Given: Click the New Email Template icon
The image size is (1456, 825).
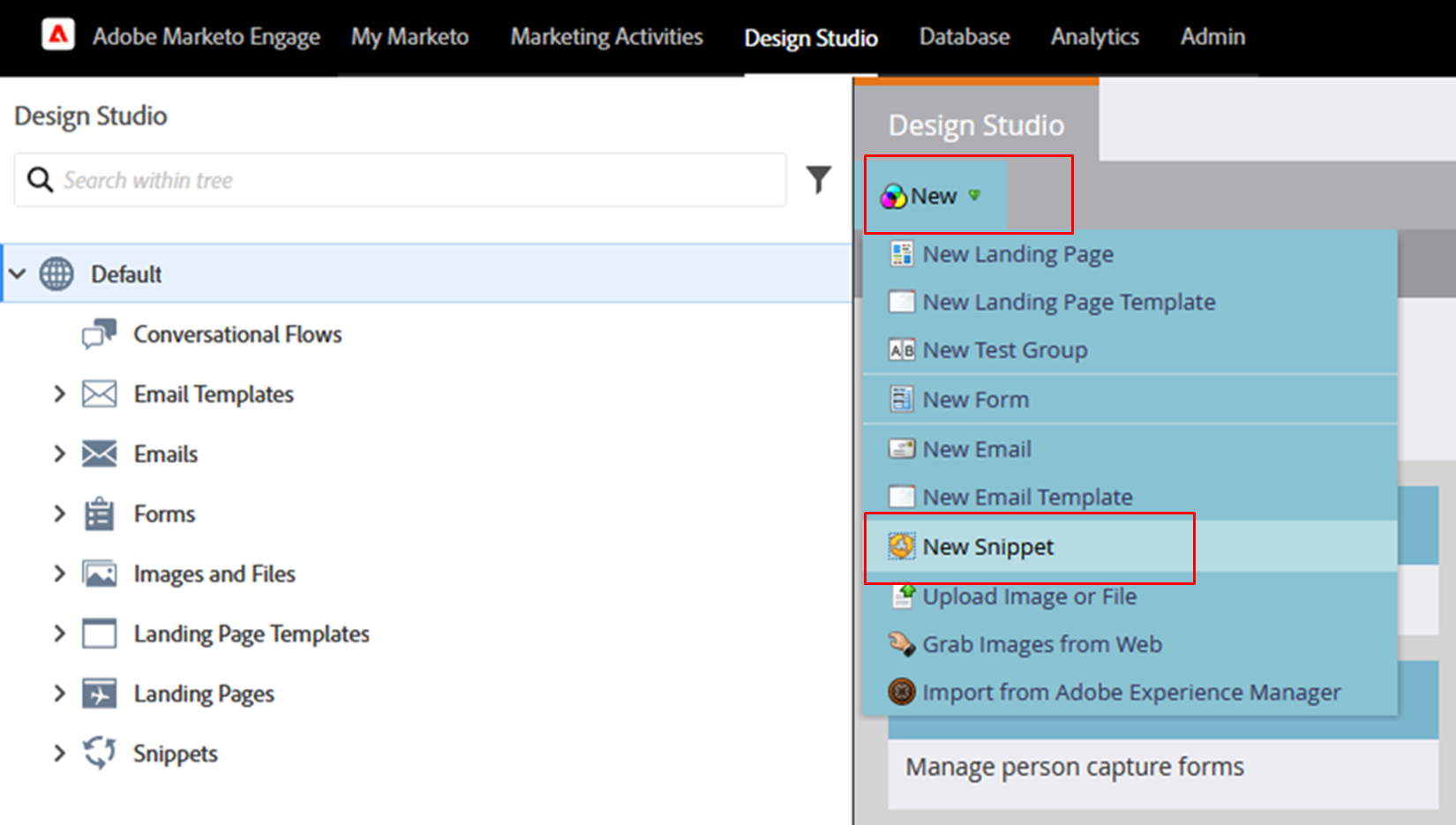Looking at the screenshot, I should [901, 497].
